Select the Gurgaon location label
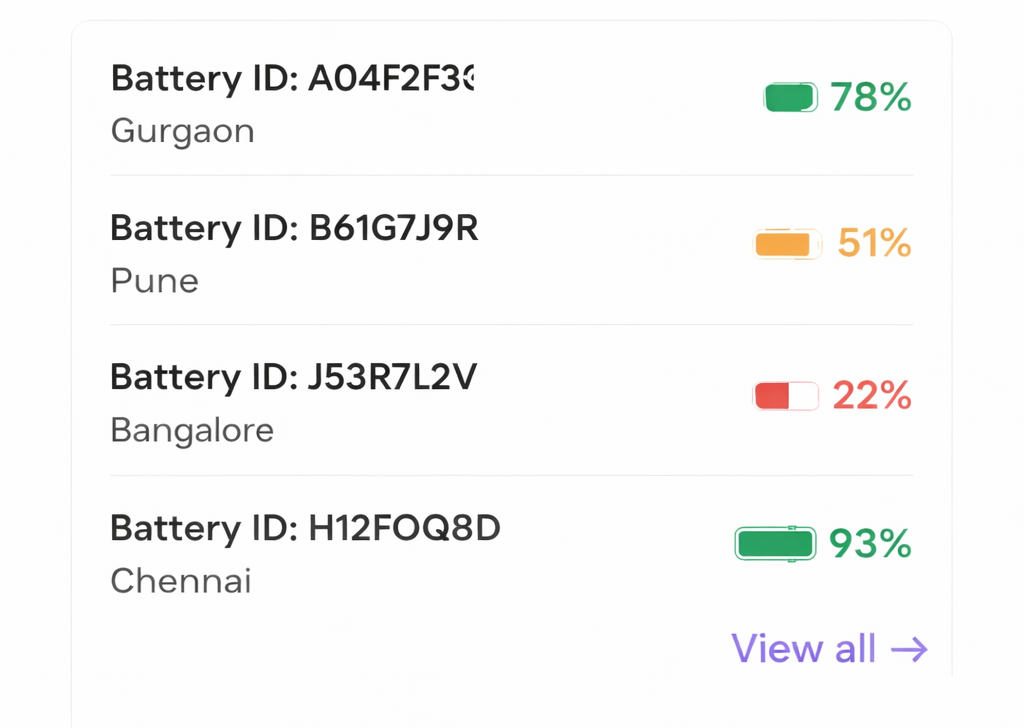 (182, 131)
